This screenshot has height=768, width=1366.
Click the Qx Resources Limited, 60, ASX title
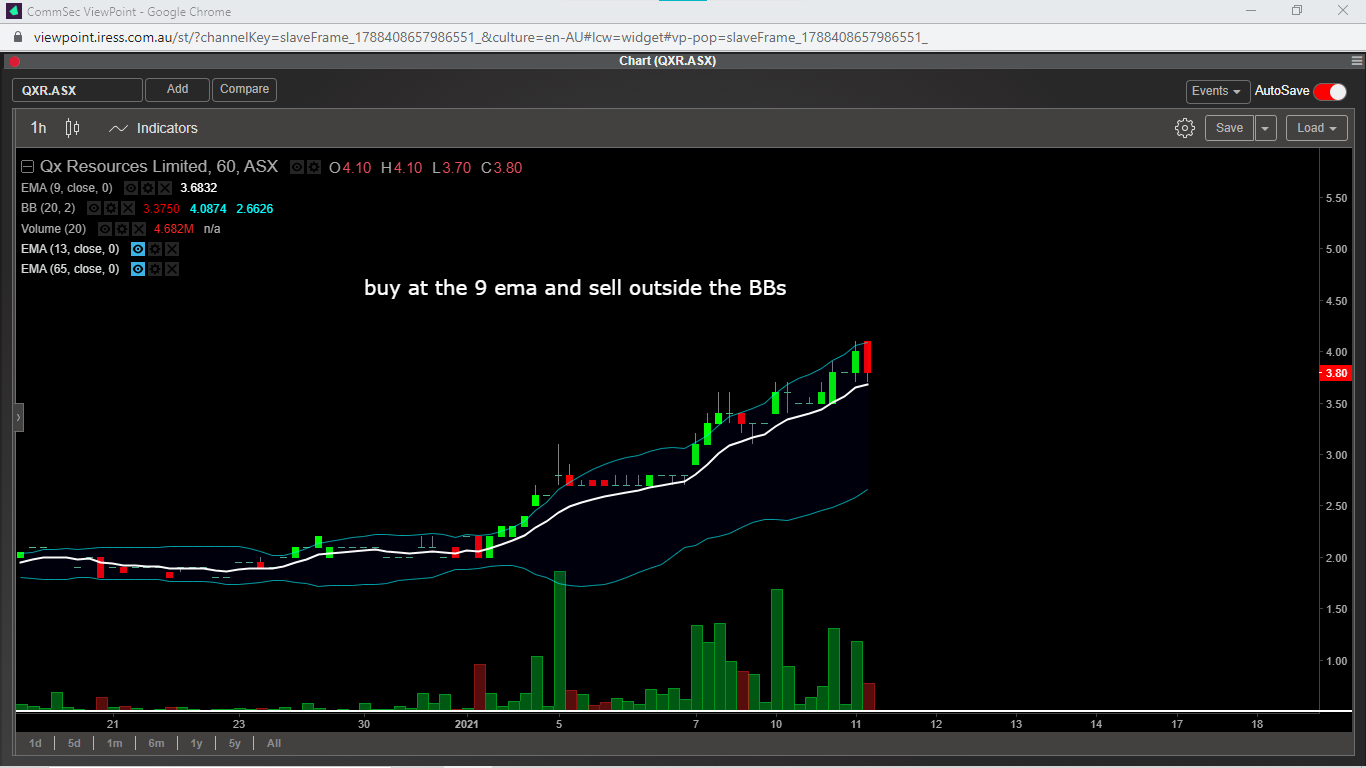point(159,167)
